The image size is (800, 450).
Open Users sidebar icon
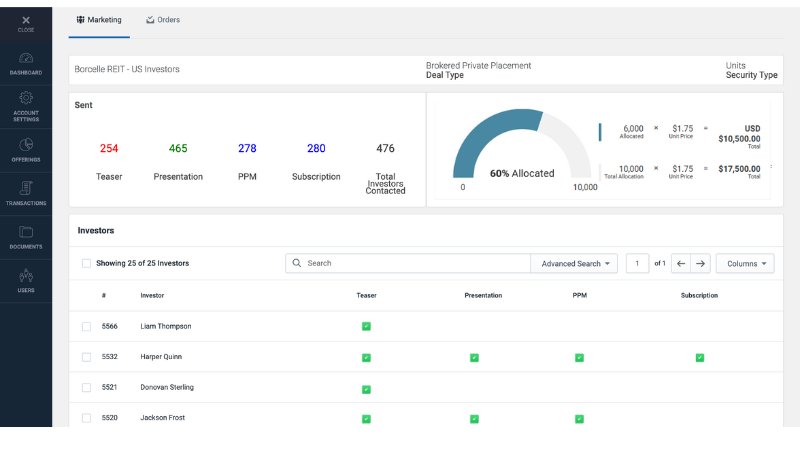tap(26, 279)
